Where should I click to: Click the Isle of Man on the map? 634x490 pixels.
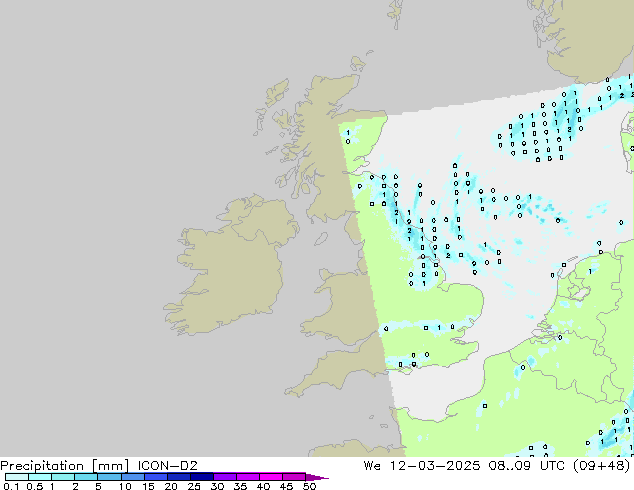321,239
